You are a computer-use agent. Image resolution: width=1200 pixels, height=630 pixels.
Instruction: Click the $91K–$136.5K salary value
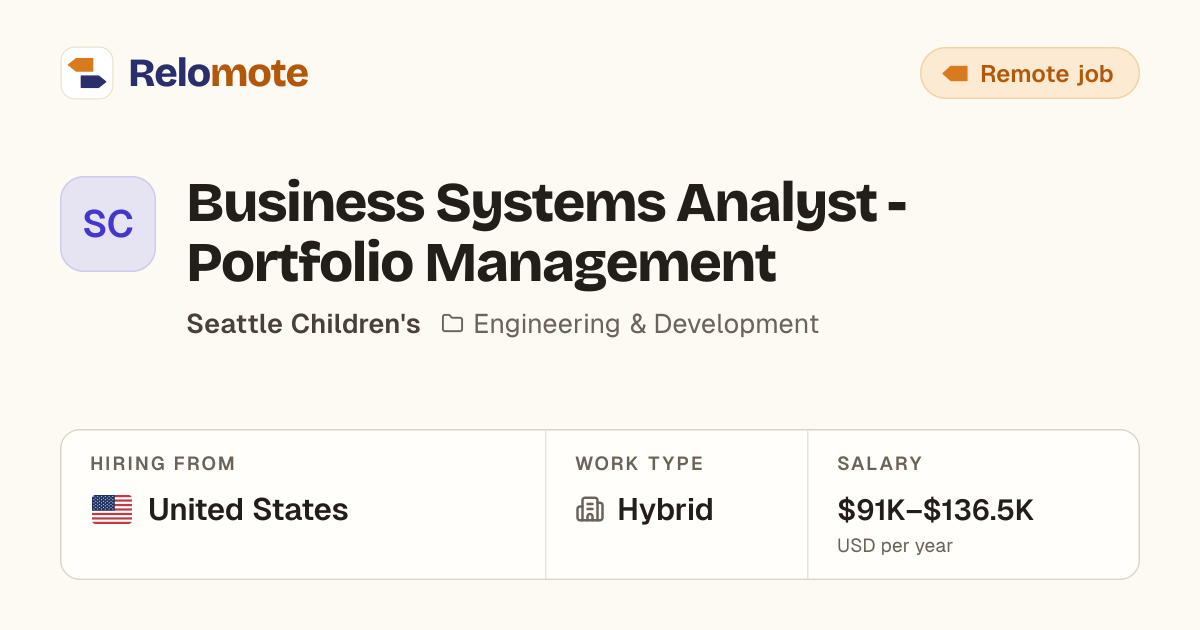pos(936,510)
